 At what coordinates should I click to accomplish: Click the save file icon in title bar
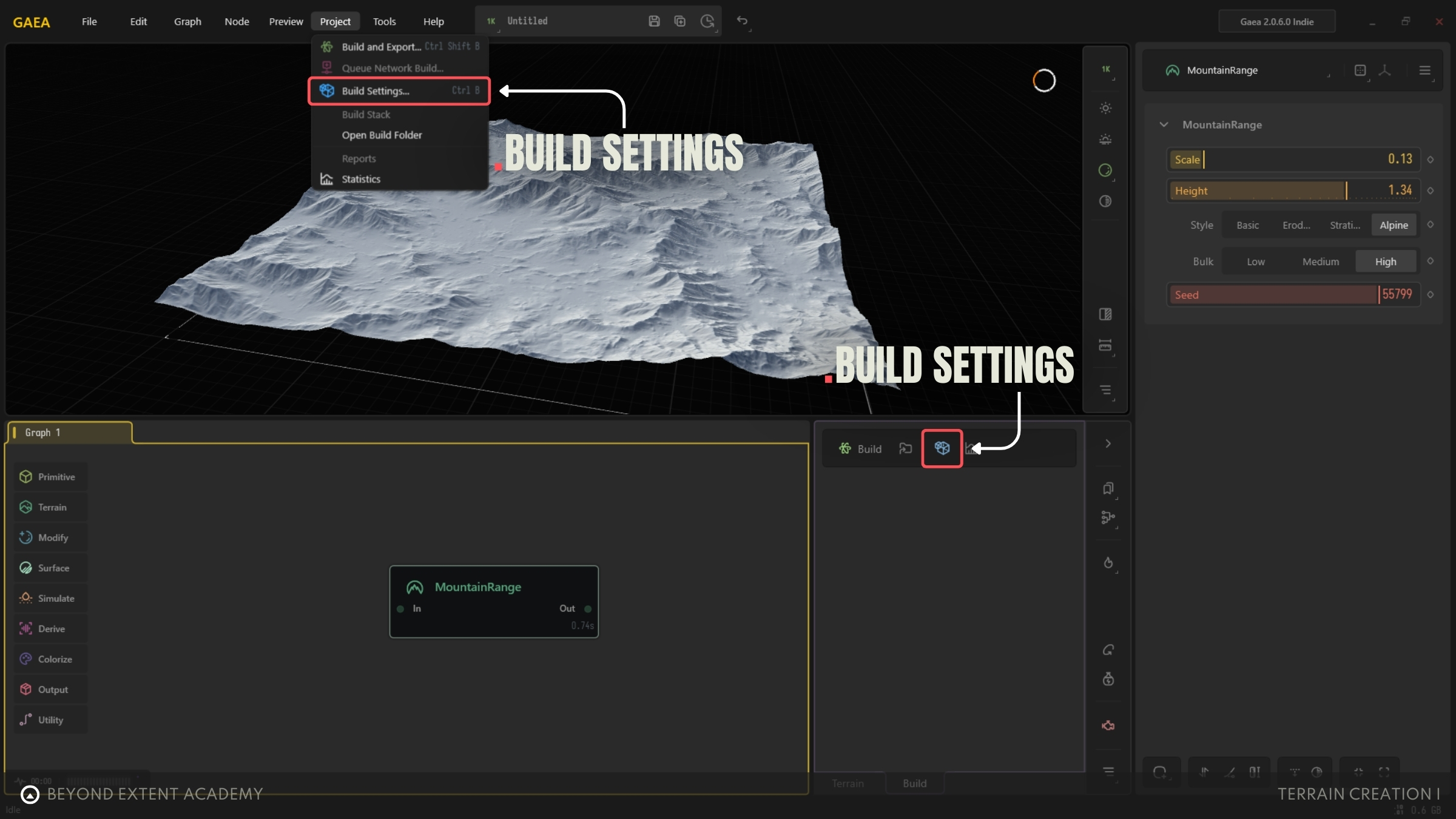click(654, 21)
